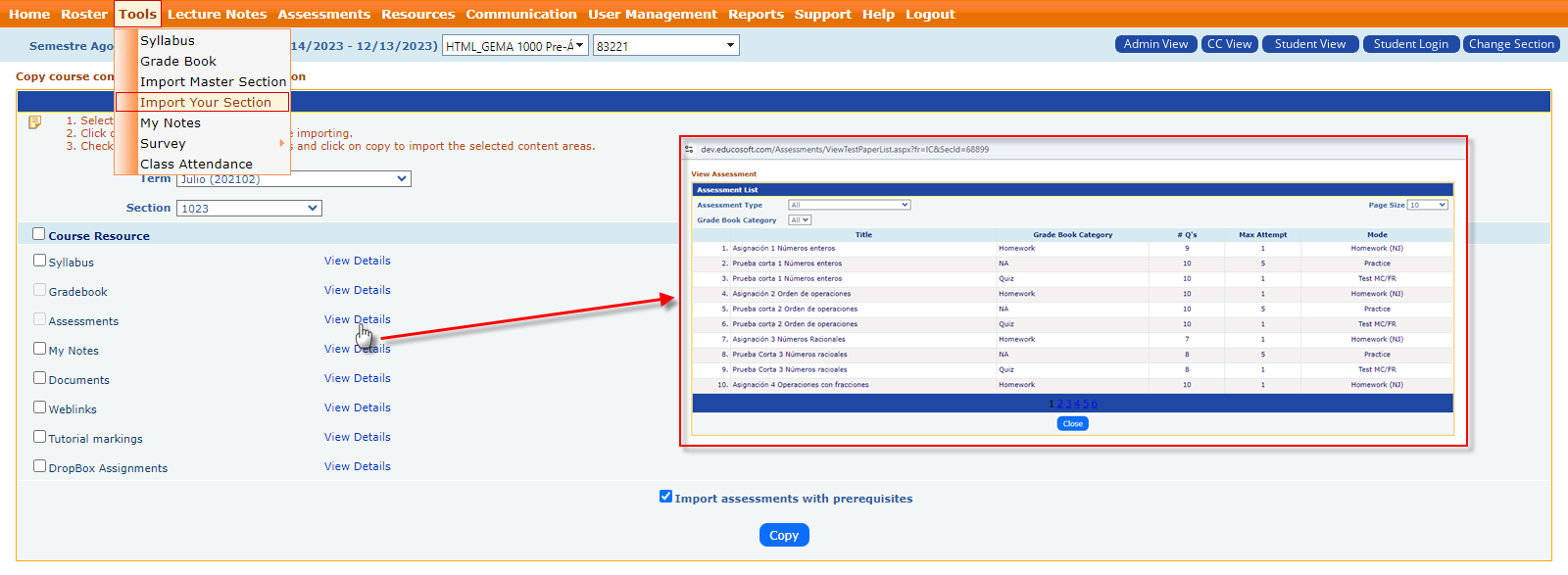The width and height of the screenshot is (1568, 575).
Task: Choose Grade Book in the Tools menu
Action: coord(178,61)
